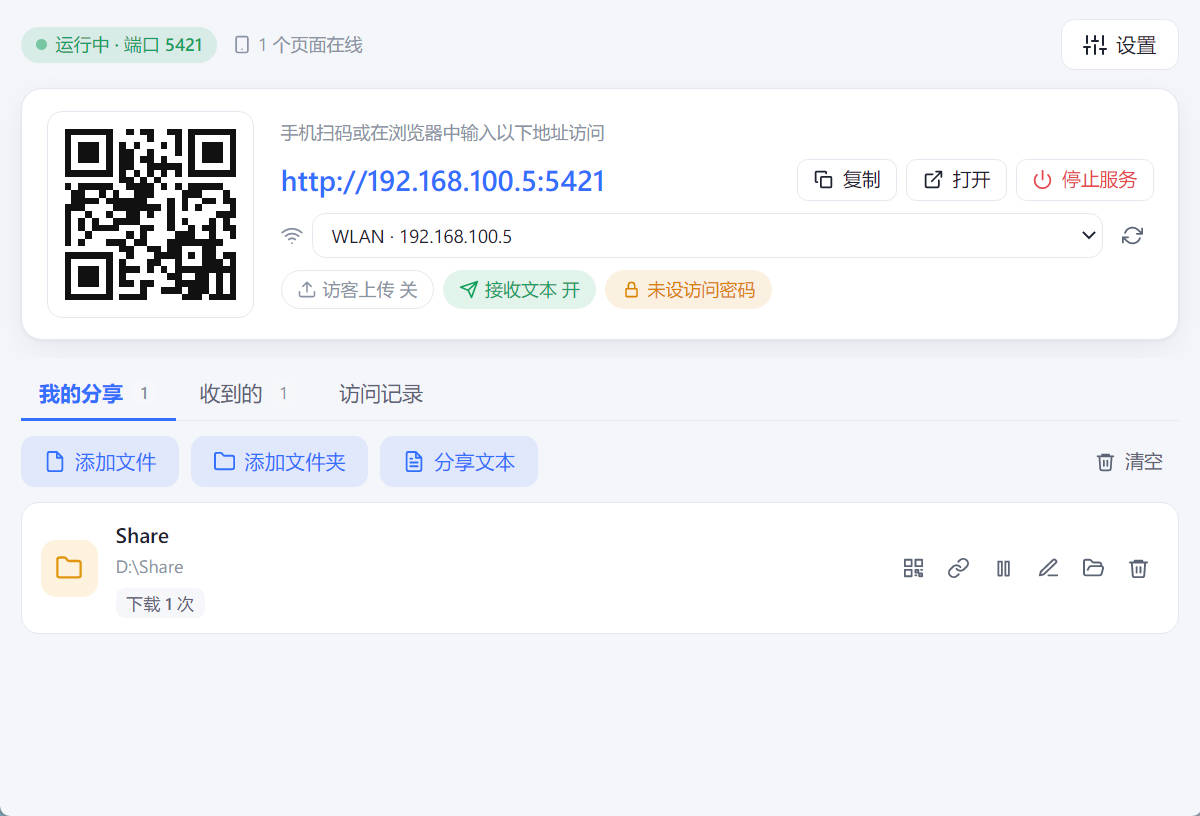Expand the WLAN 192.168.100.5 network dropdown
Image resolution: width=1200 pixels, height=816 pixels.
point(707,236)
